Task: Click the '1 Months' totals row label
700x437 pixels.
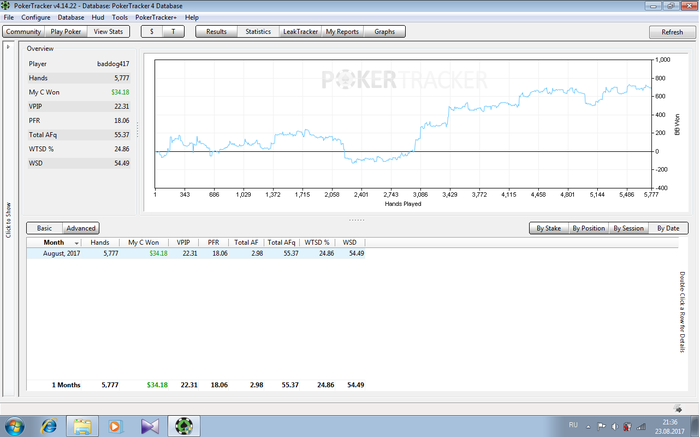Action: 66,385
